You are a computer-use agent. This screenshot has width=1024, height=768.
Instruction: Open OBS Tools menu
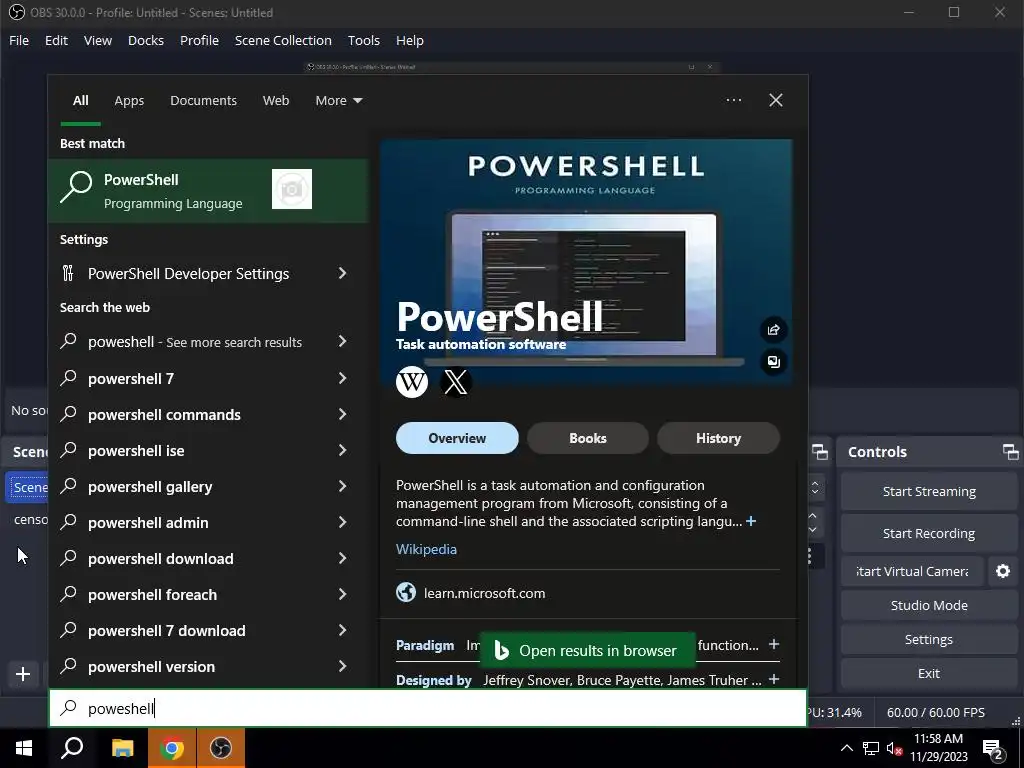pos(364,40)
